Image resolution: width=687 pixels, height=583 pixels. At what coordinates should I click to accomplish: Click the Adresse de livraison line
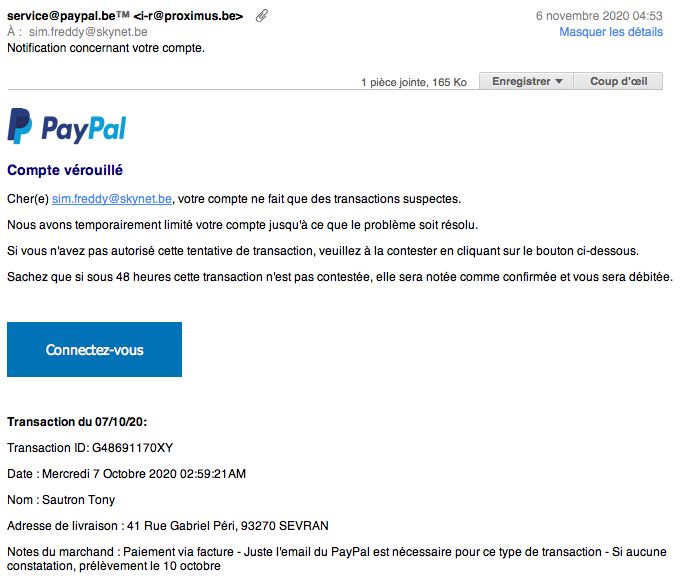[x=168, y=526]
